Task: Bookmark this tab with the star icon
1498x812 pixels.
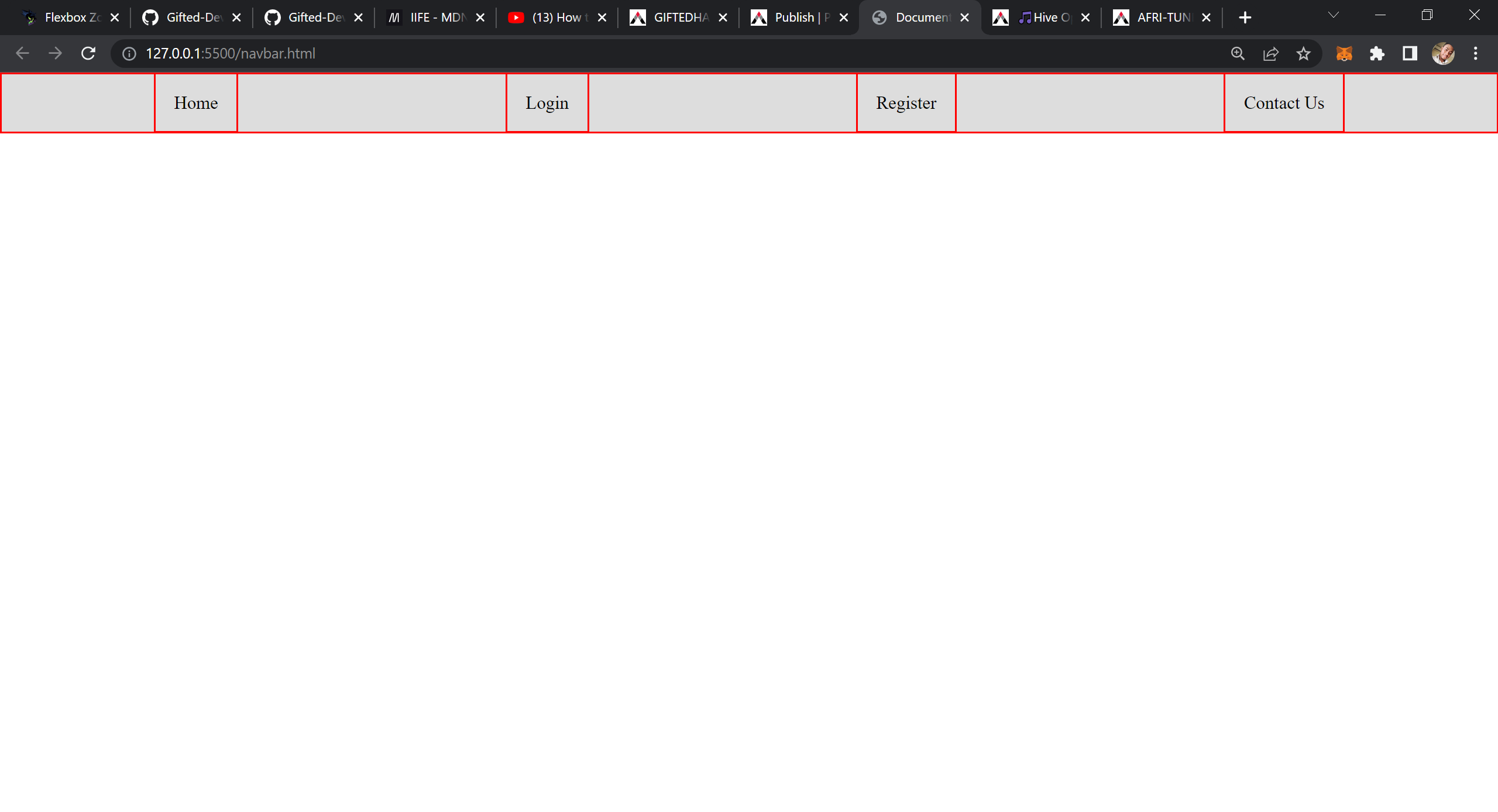Action: tap(1303, 54)
